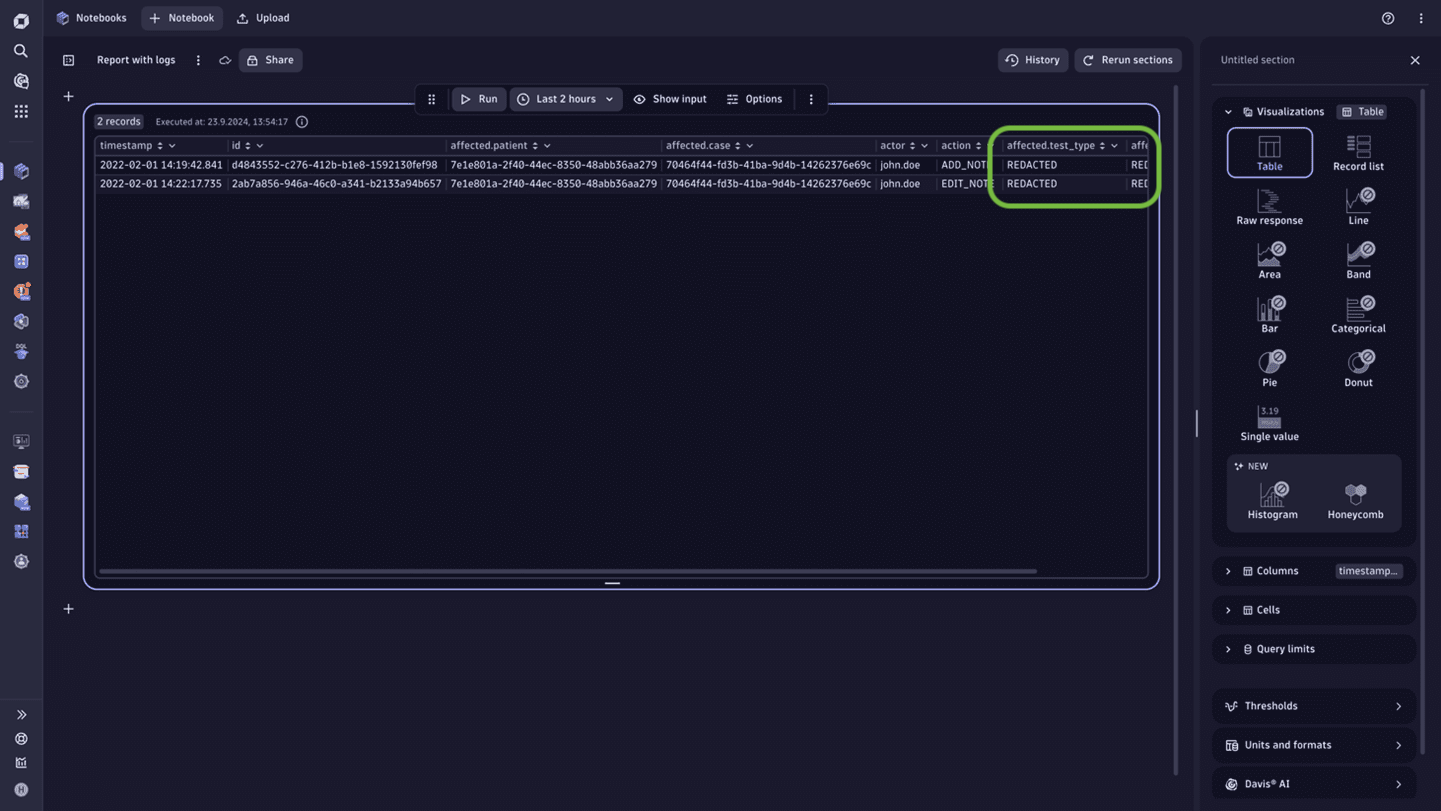Open the Options menu in the query toolbar
The height and width of the screenshot is (811, 1441).
pos(755,99)
